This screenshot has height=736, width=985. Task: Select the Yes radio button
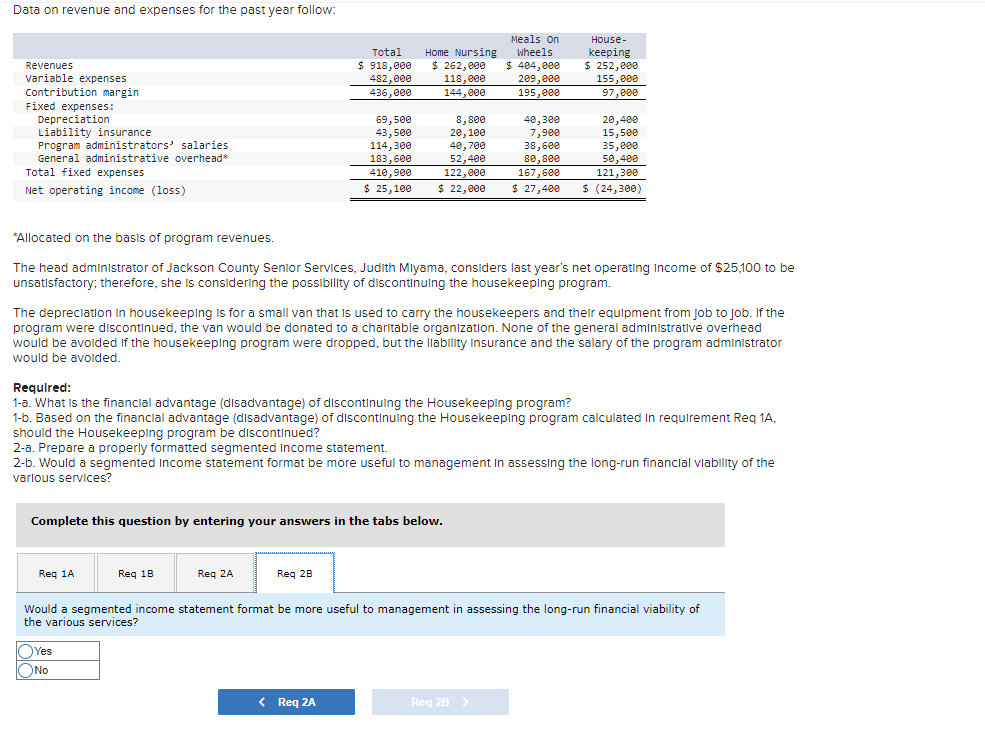pyautogui.click(x=26, y=651)
